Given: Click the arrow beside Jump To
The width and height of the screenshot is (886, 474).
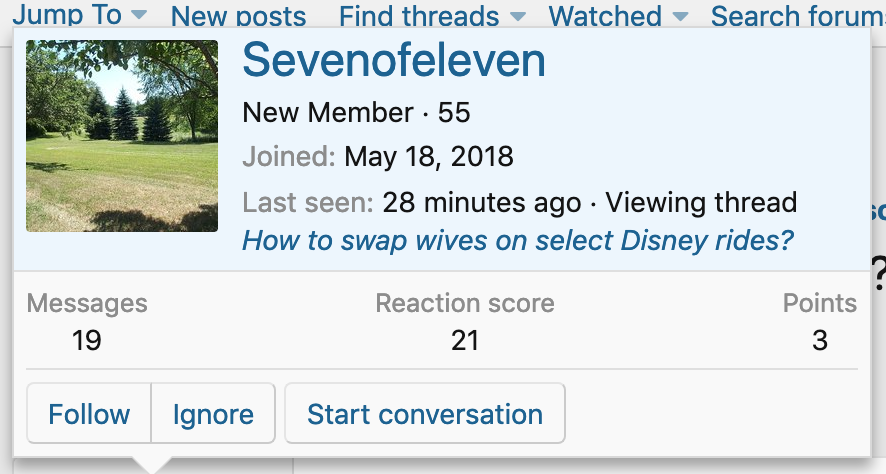Looking at the screenshot, I should click(x=139, y=15).
